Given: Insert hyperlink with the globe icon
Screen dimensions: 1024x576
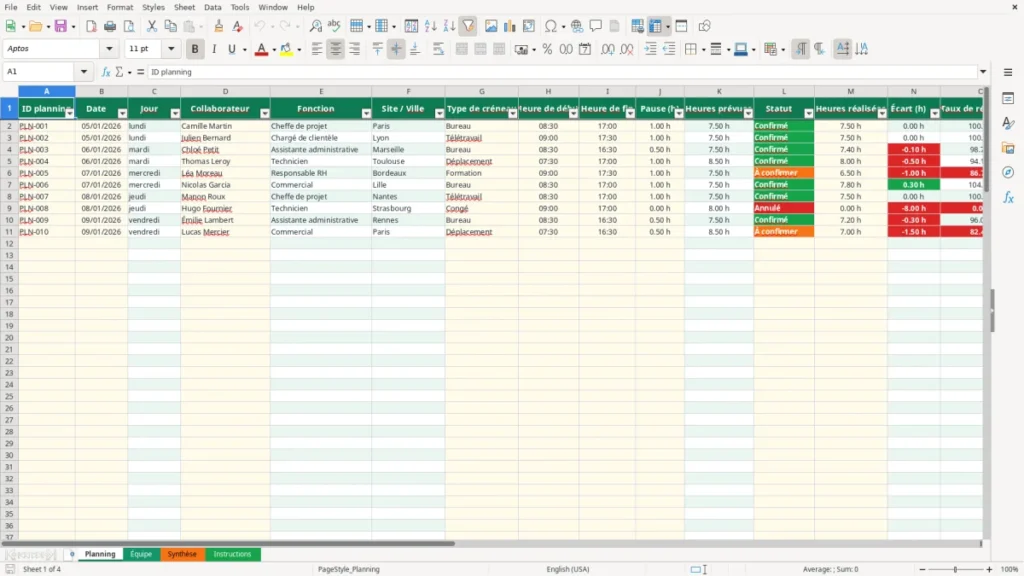Looking at the screenshot, I should click(577, 26).
